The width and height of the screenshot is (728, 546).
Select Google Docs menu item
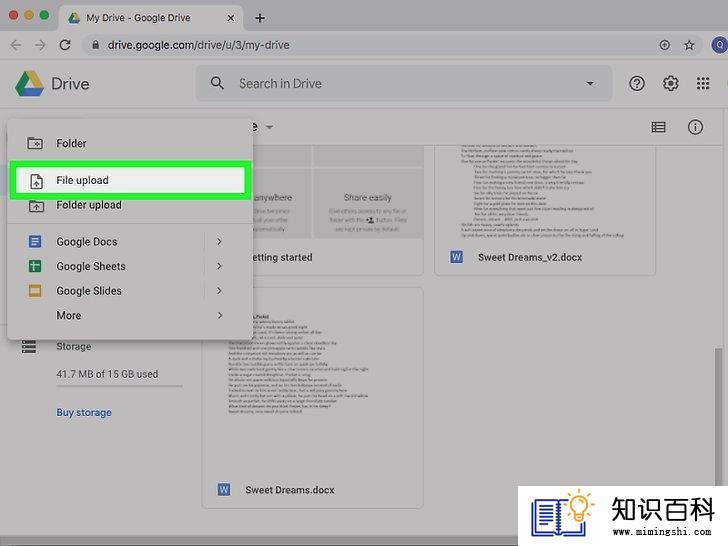point(130,241)
